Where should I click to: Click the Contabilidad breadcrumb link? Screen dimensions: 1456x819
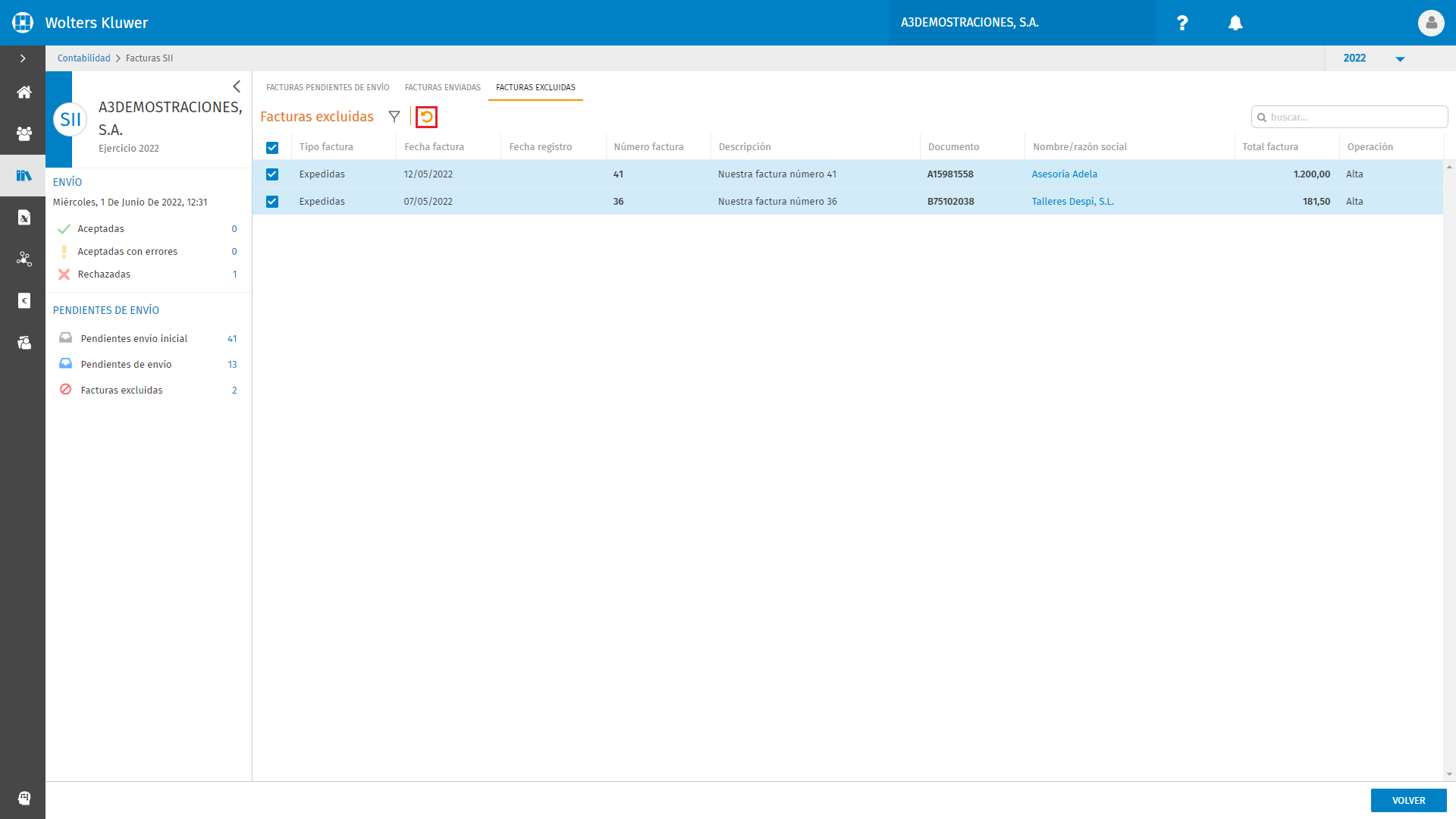tap(84, 58)
